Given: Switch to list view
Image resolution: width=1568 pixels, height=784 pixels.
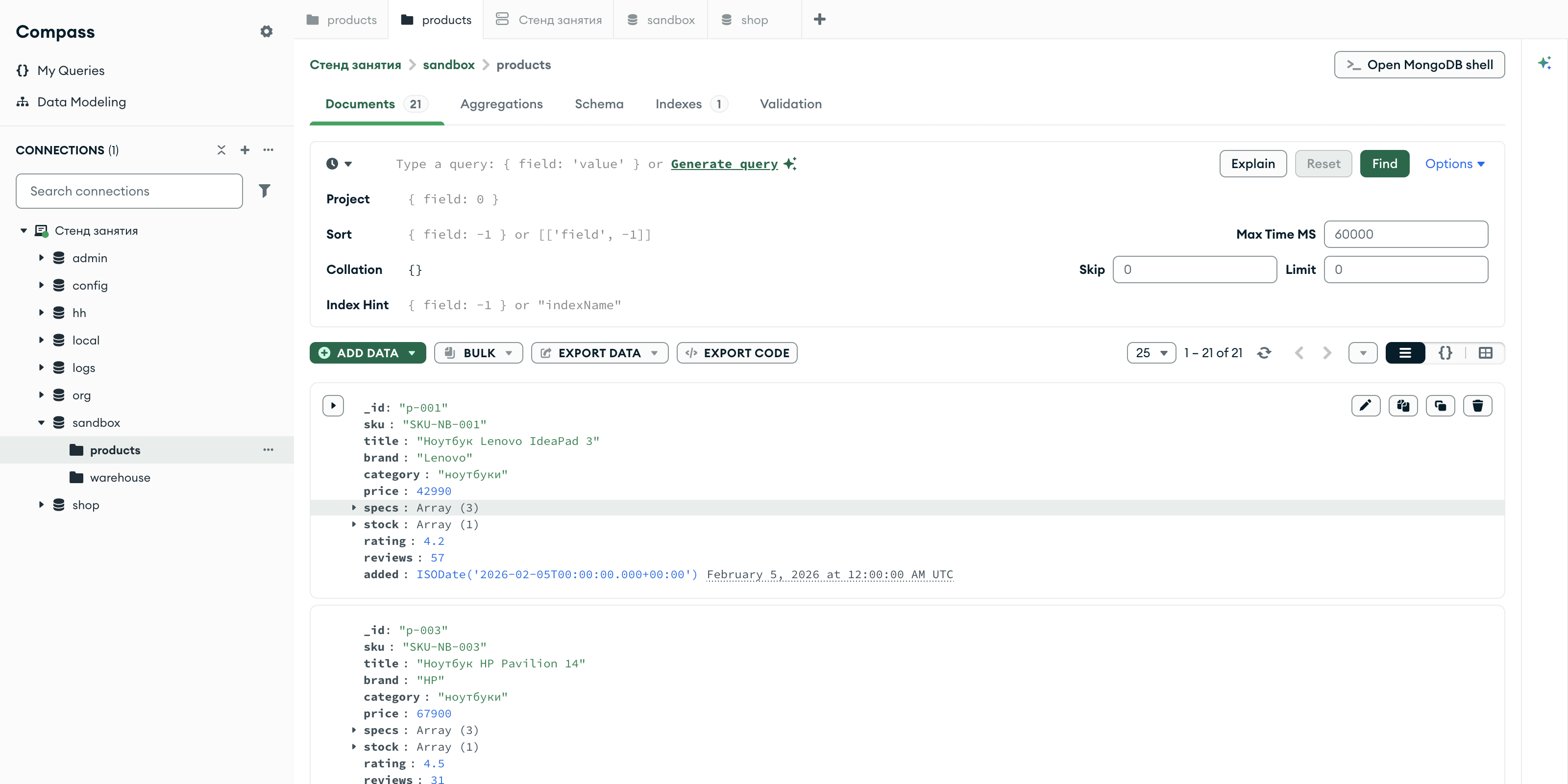Looking at the screenshot, I should pos(1405,353).
